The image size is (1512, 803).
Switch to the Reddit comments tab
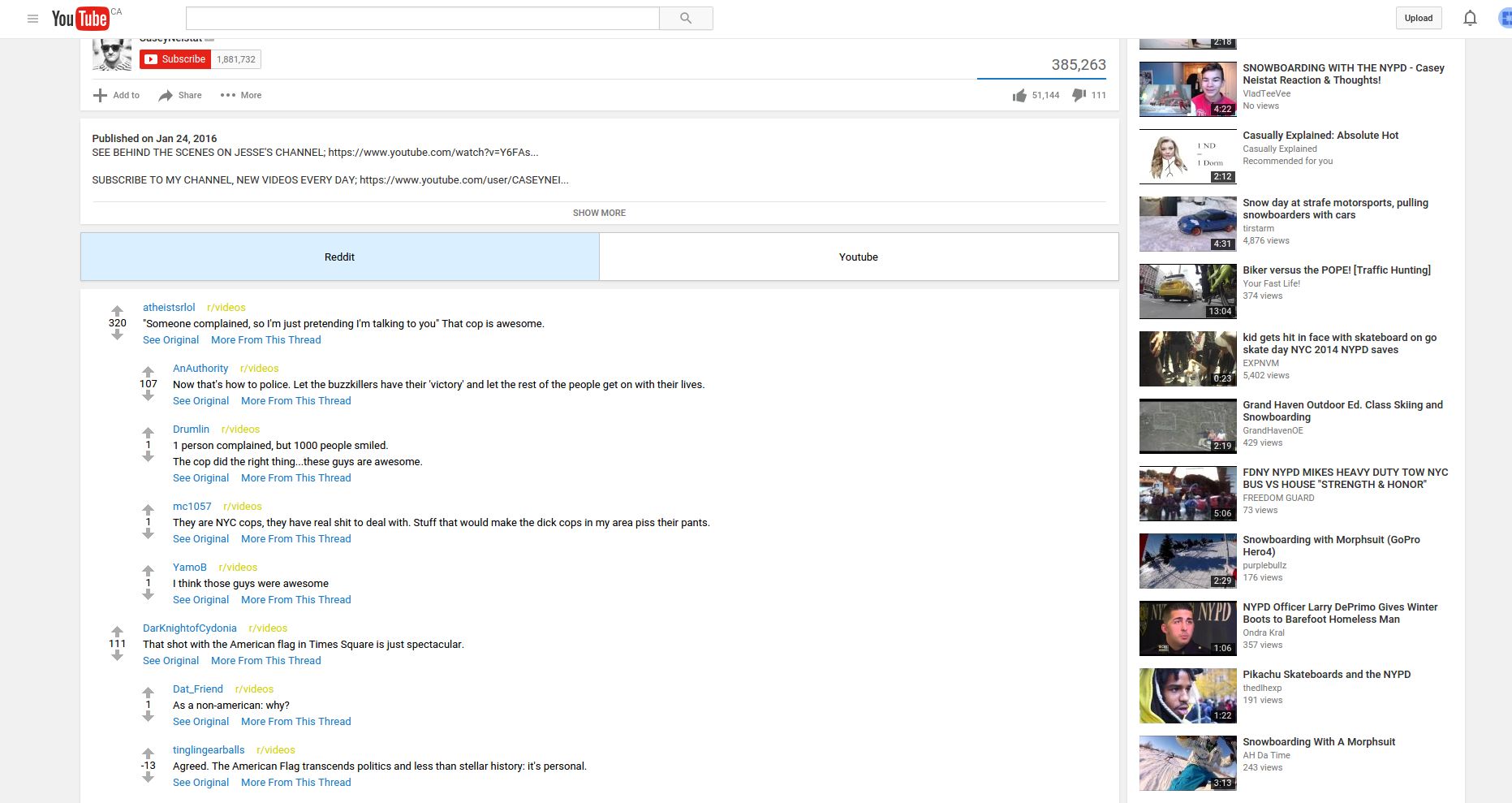pyautogui.click(x=340, y=257)
